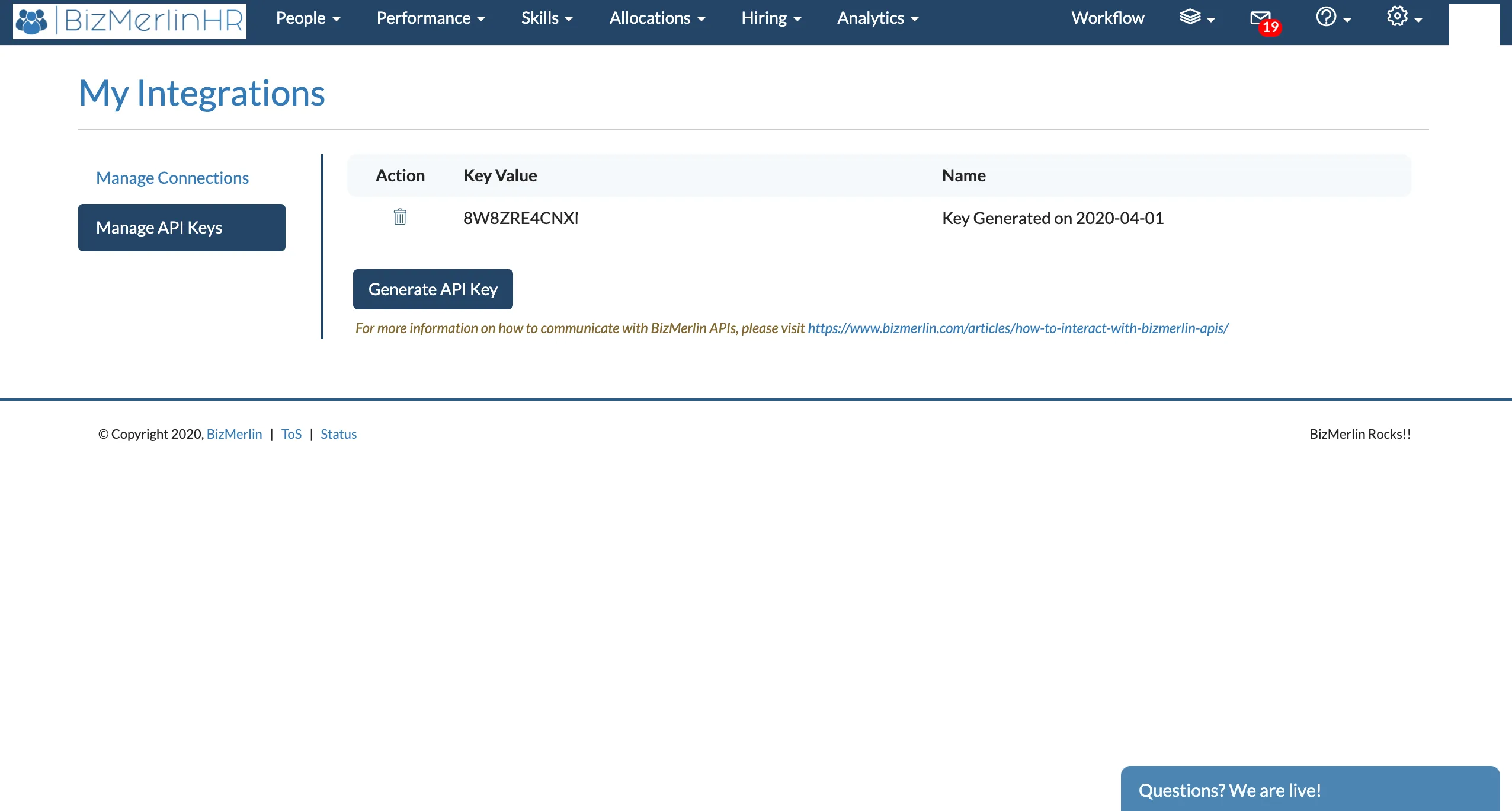
Task: Expand the Performance dropdown menu
Action: coord(431,18)
